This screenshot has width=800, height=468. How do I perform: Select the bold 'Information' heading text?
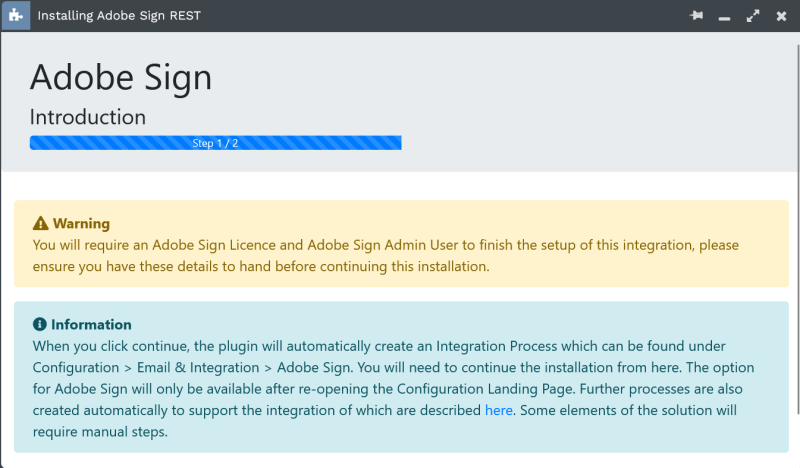coord(91,325)
